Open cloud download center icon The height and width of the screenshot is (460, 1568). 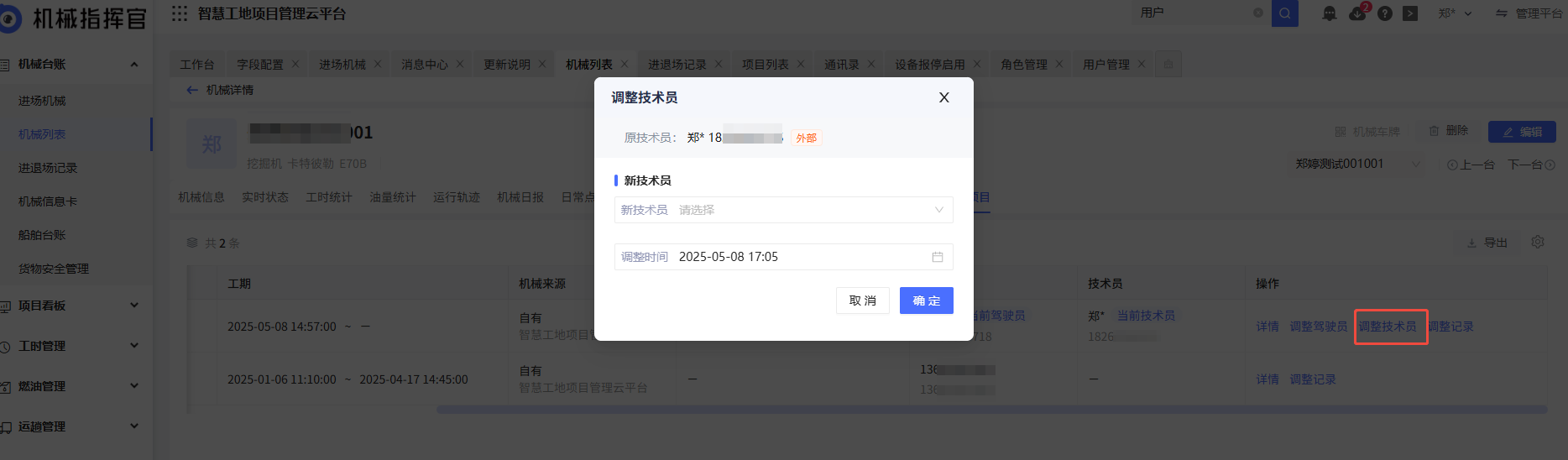(x=1357, y=13)
